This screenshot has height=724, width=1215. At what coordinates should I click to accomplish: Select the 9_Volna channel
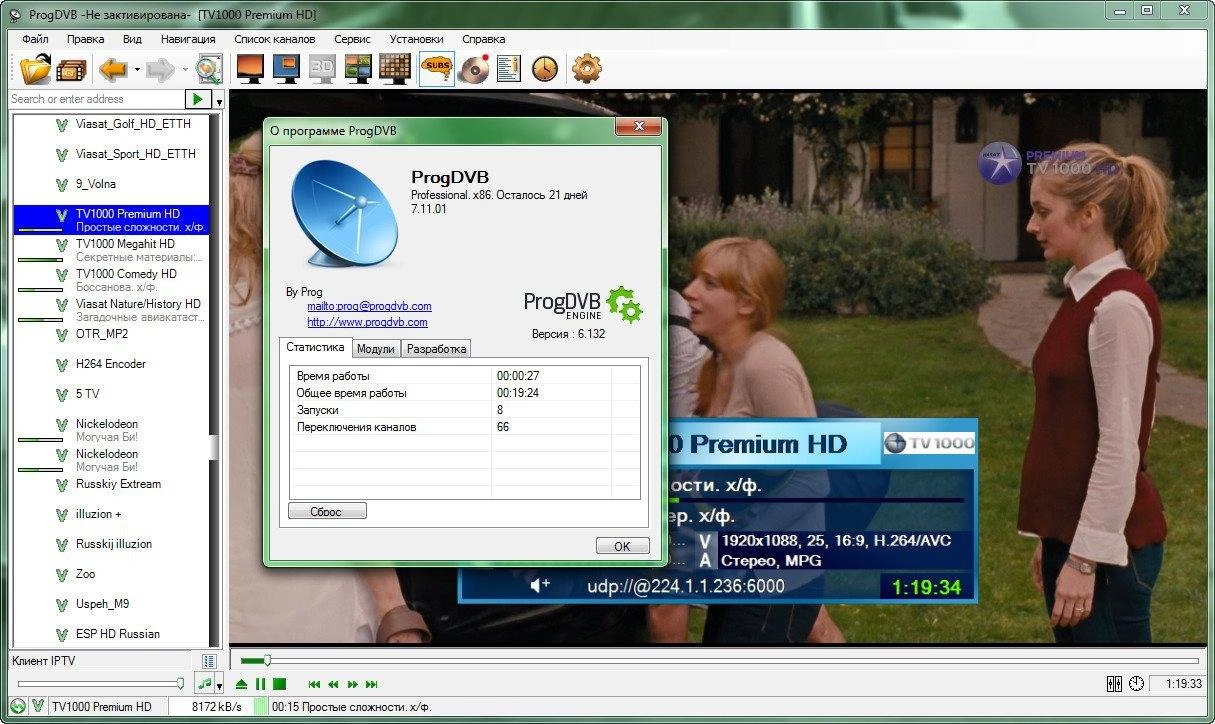[96, 184]
